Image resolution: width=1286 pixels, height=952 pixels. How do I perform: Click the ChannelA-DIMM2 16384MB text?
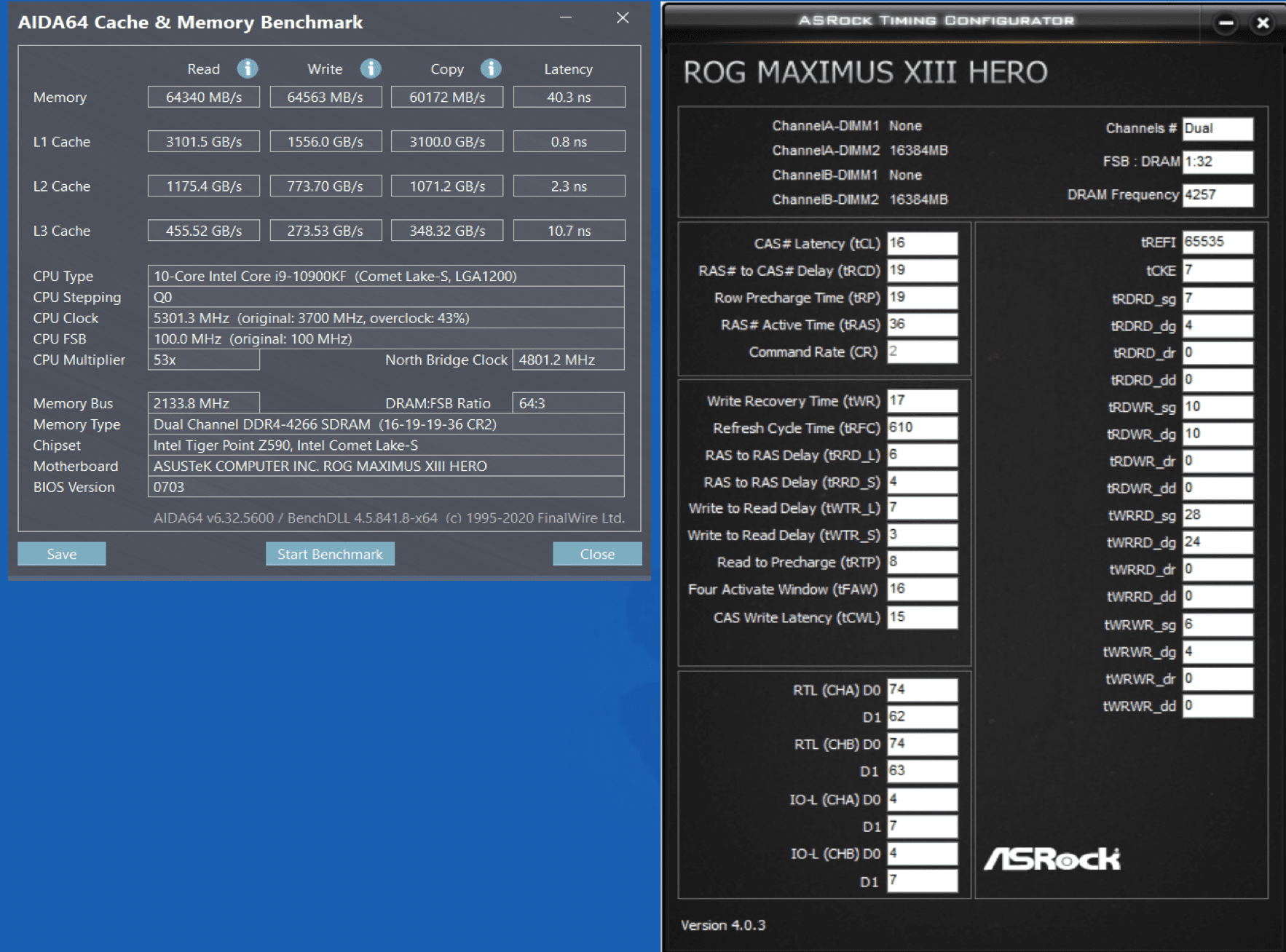coord(860,150)
